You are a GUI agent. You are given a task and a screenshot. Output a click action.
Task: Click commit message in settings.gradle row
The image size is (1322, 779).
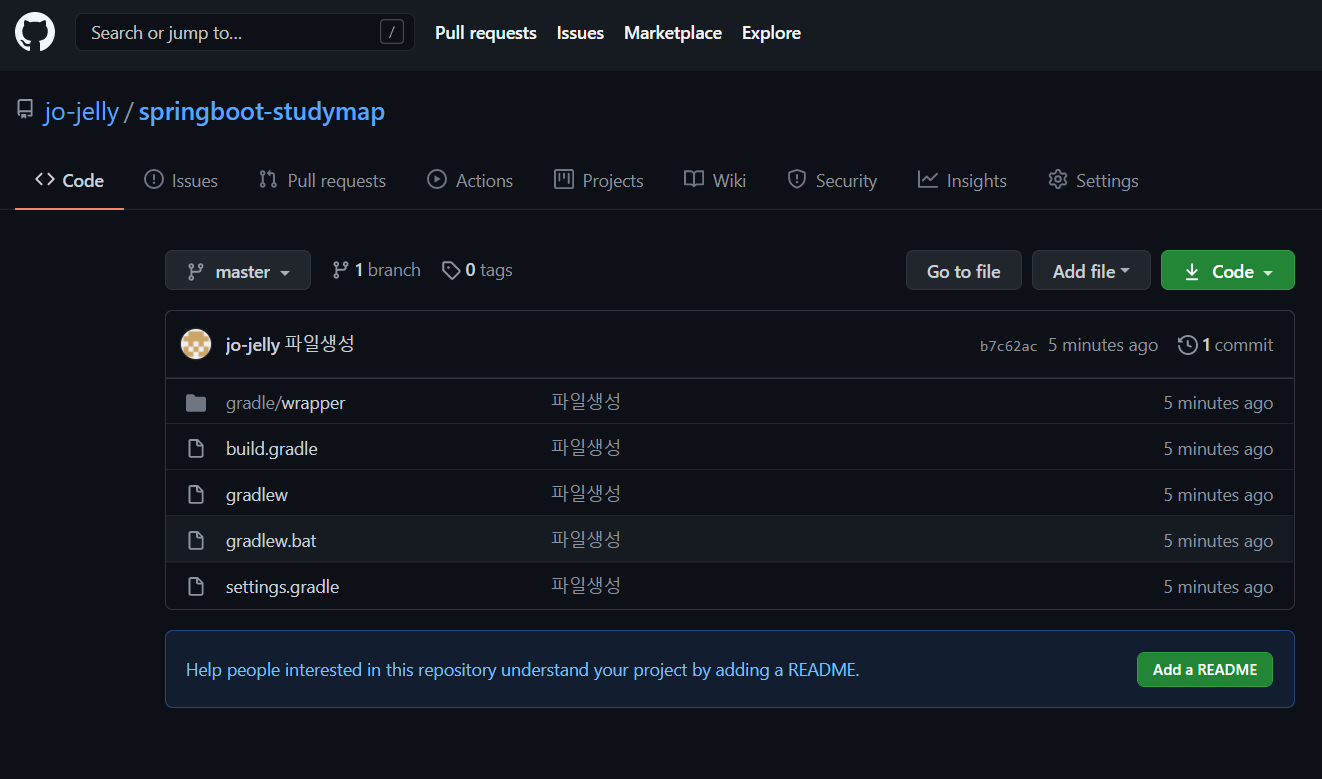[586, 586]
